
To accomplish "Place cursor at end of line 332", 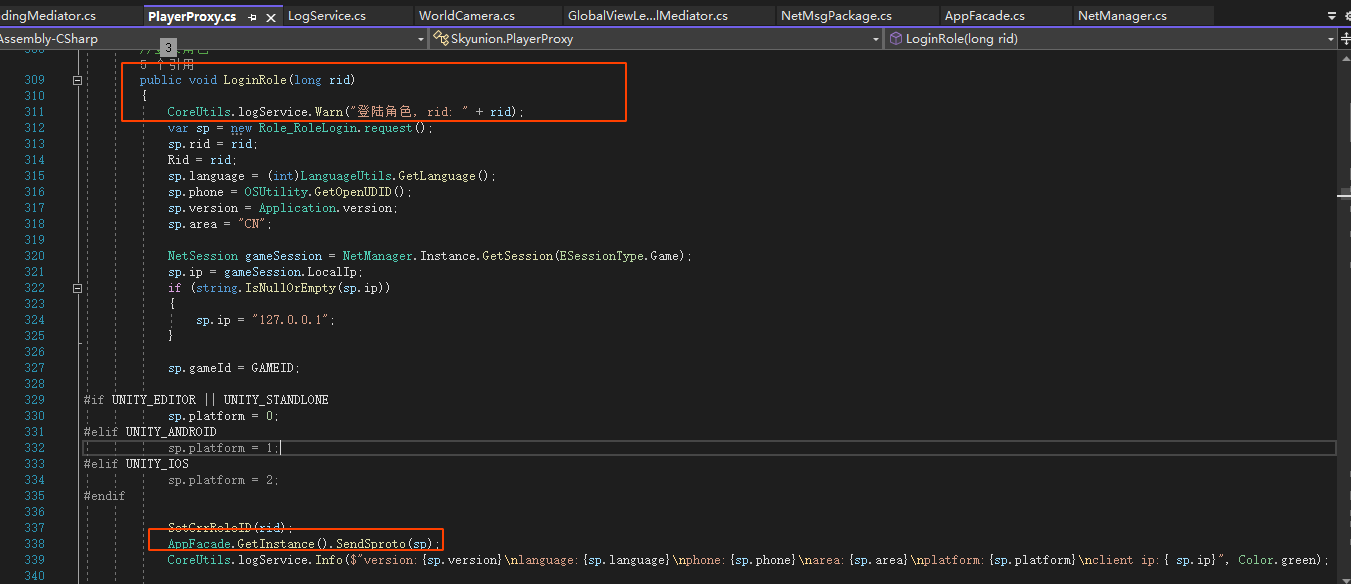I will (x=281, y=448).
